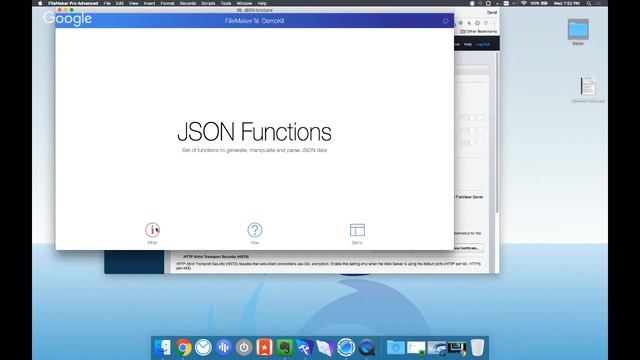Image resolution: width=640 pixels, height=360 pixels.
Task: Open the Wi-Fi status menu
Action: coord(523,3)
